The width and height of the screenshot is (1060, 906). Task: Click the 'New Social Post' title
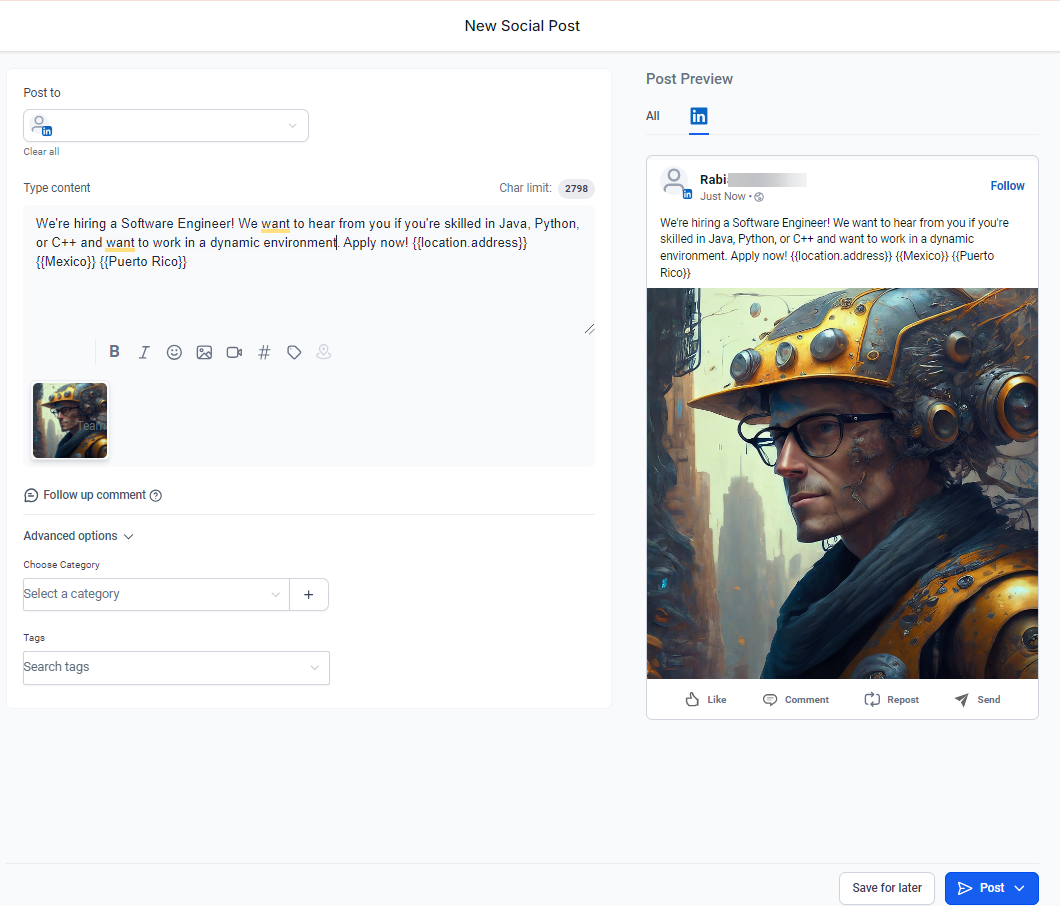click(x=522, y=26)
